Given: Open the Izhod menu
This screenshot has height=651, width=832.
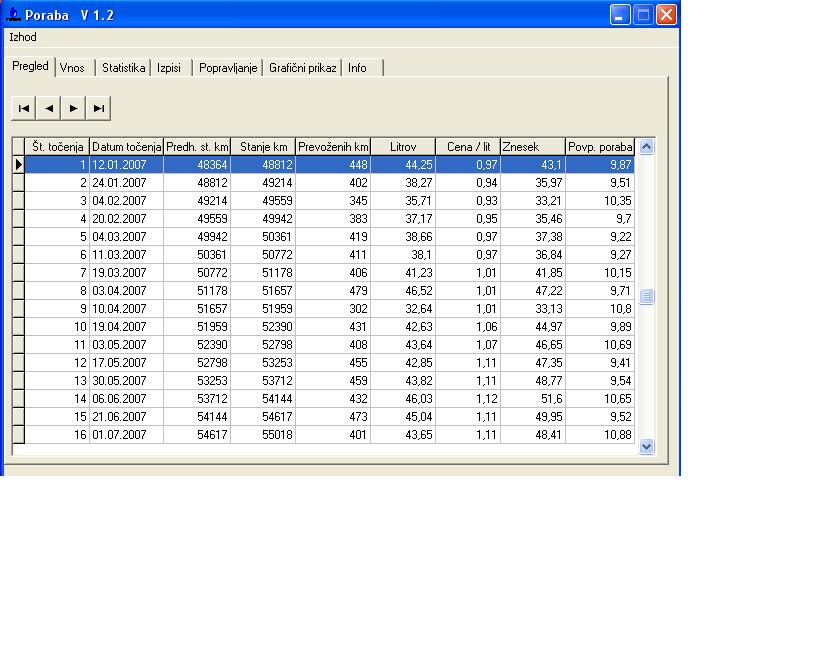Looking at the screenshot, I should pos(23,37).
